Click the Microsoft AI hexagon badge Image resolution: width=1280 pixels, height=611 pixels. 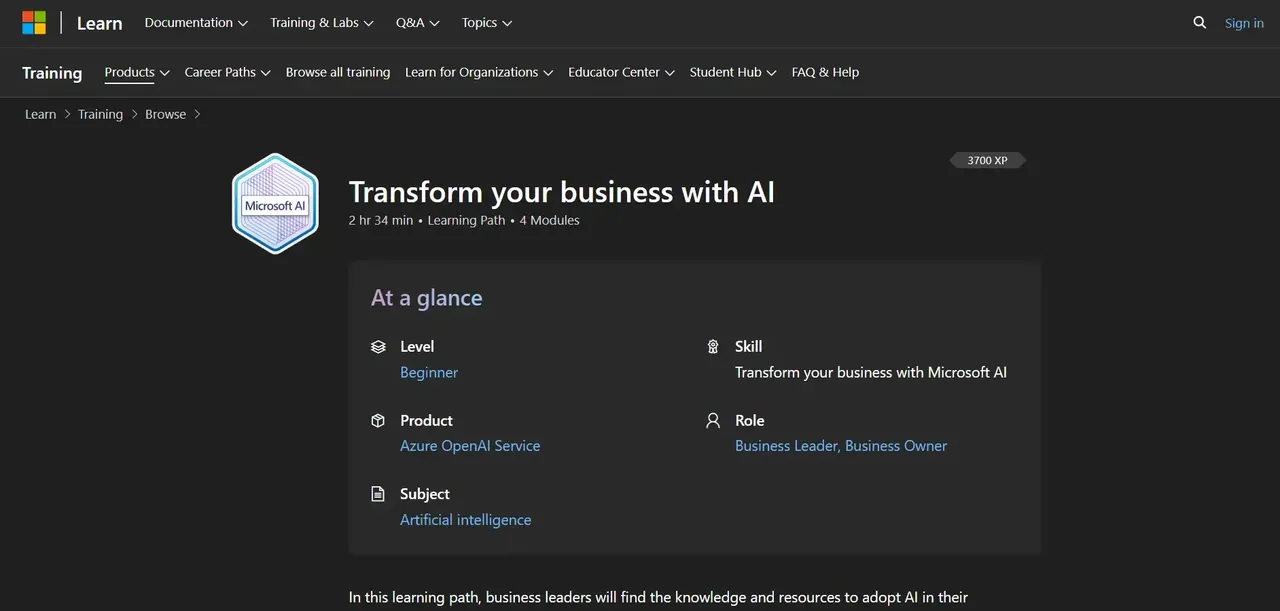[275, 204]
